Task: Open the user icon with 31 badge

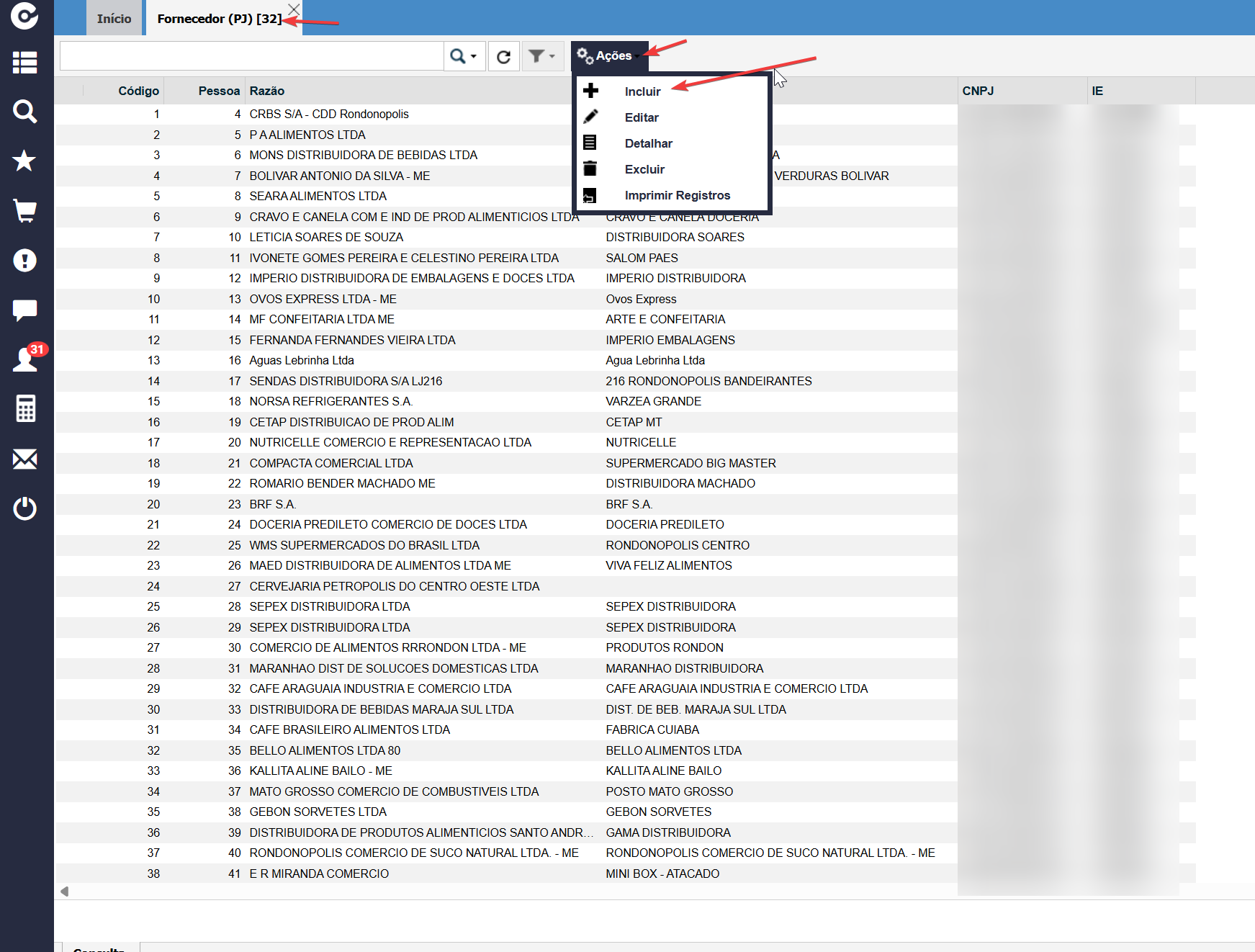Action: pos(29,357)
